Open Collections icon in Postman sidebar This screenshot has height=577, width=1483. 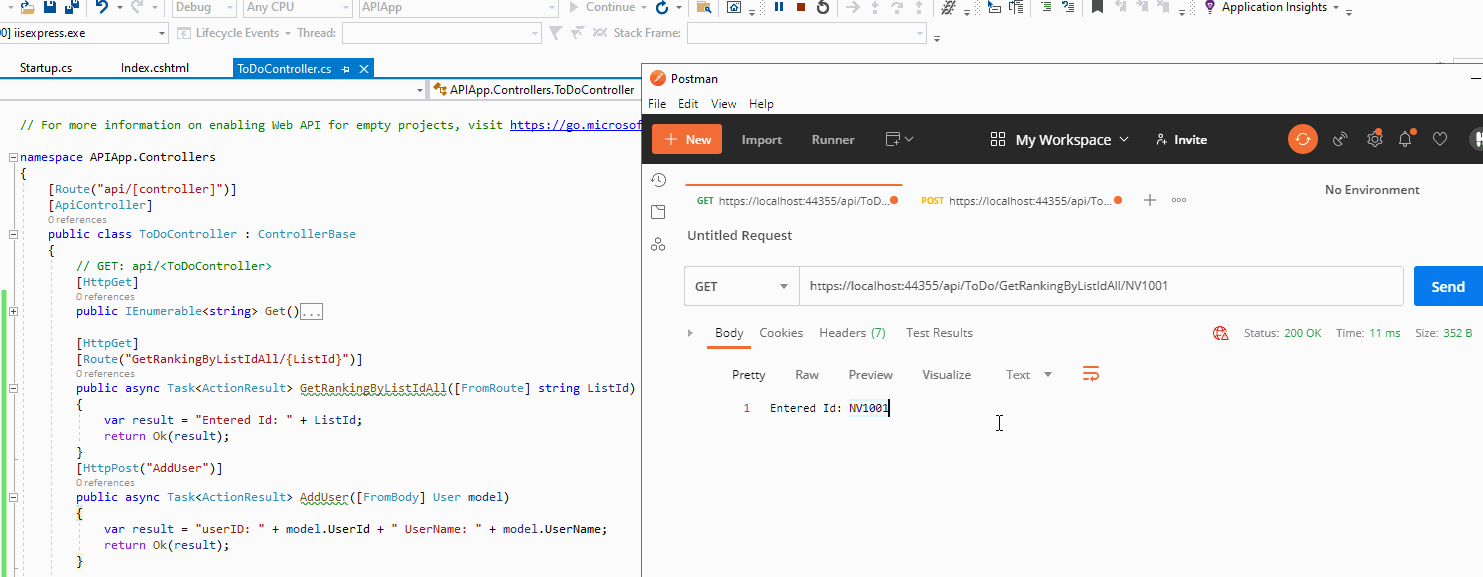pos(657,211)
